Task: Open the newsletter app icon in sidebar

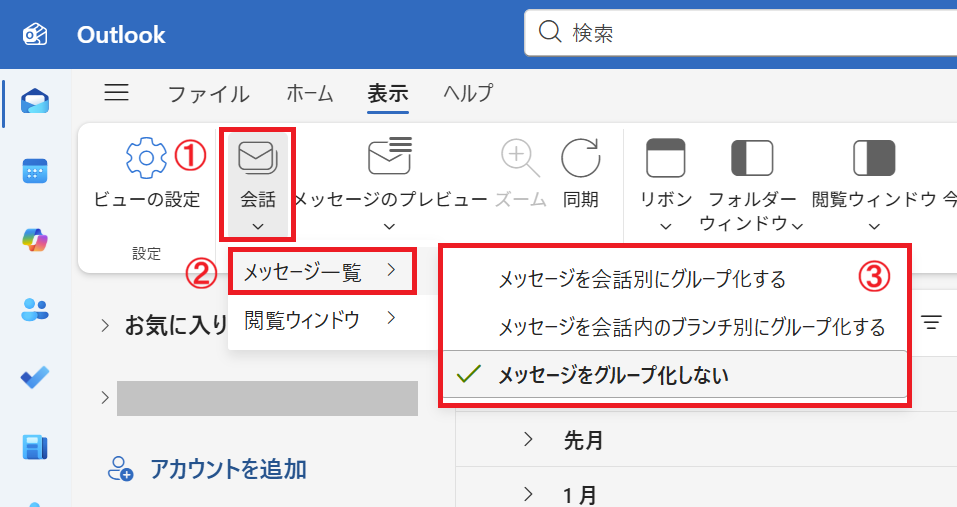Action: [35, 447]
